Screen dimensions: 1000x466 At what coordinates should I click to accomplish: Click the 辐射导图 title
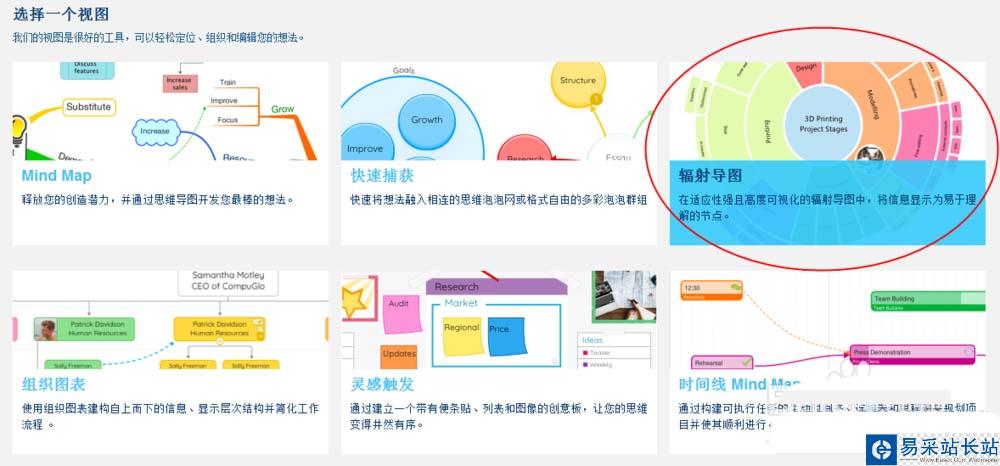click(x=710, y=176)
